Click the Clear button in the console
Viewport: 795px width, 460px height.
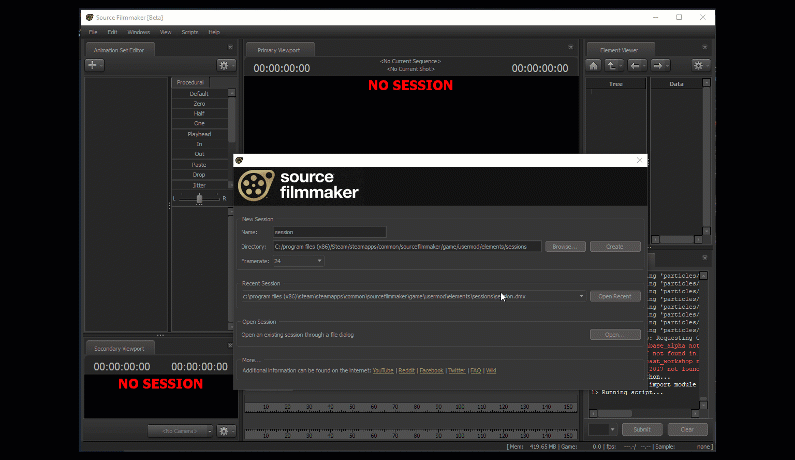688,430
